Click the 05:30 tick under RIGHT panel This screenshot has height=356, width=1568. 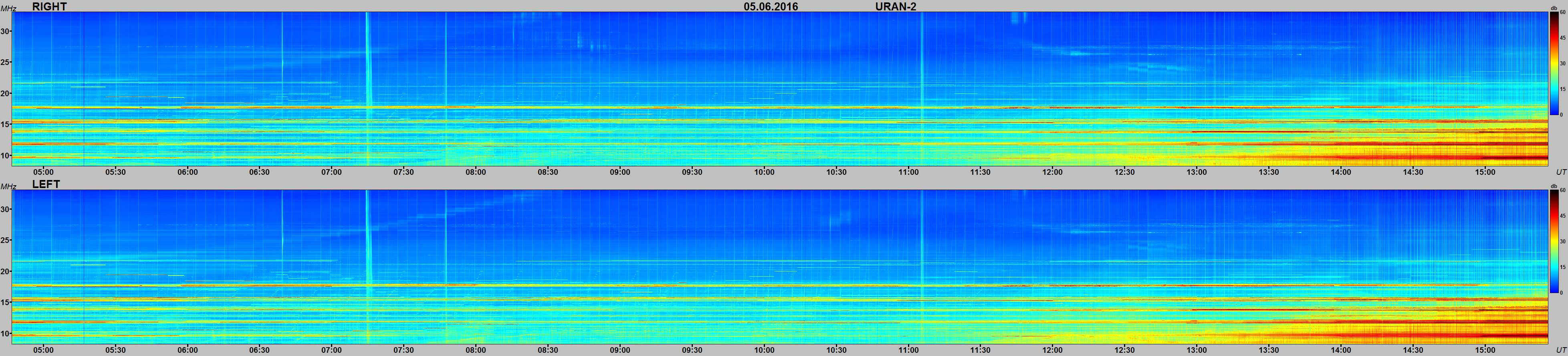pos(115,172)
